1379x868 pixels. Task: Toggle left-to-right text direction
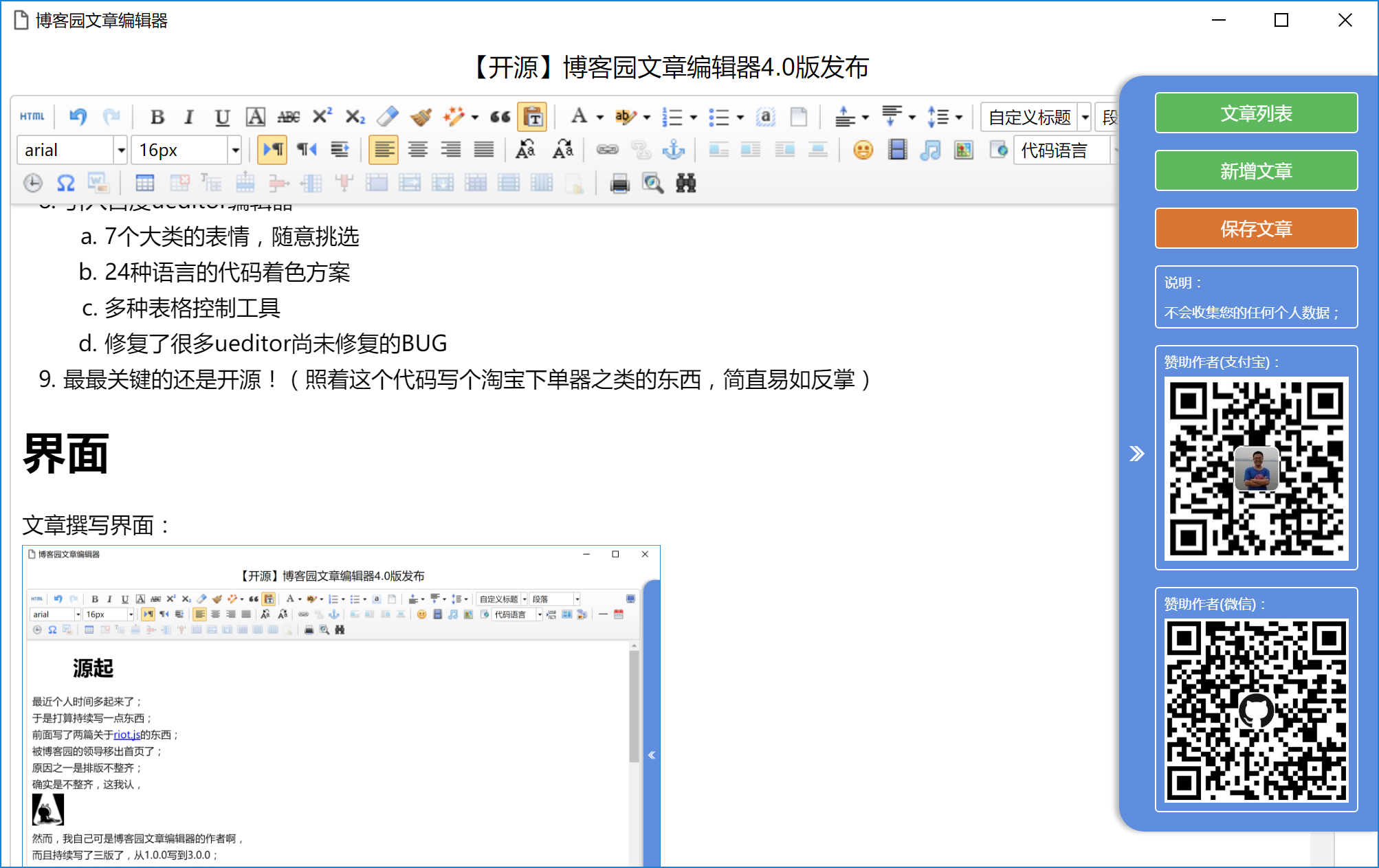[273, 149]
